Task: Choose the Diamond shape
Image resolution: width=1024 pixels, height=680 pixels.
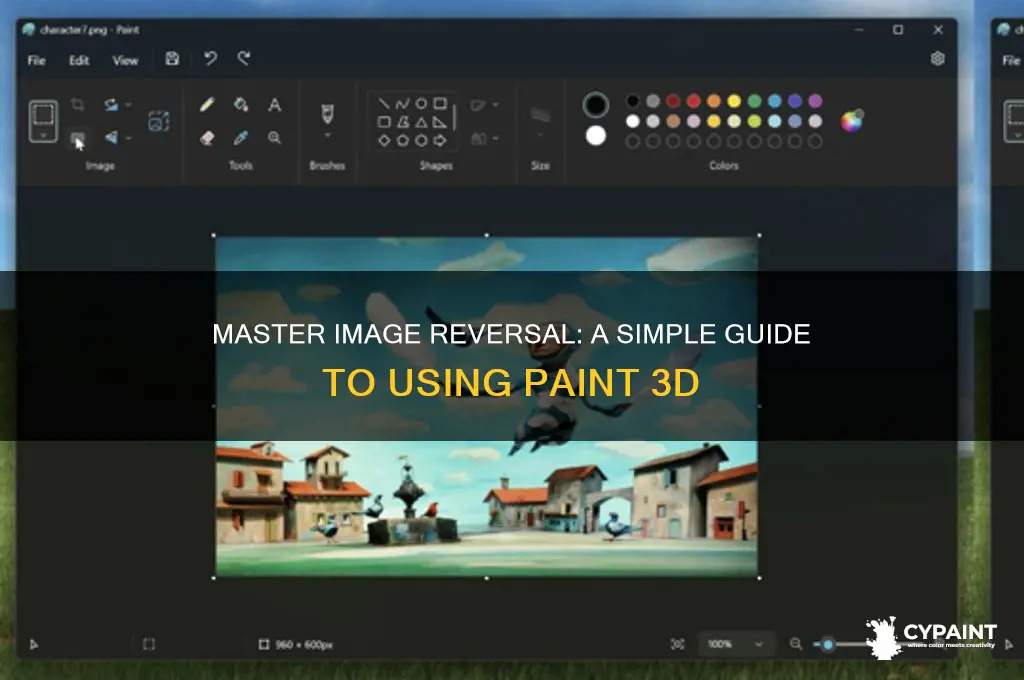Action: tap(384, 140)
